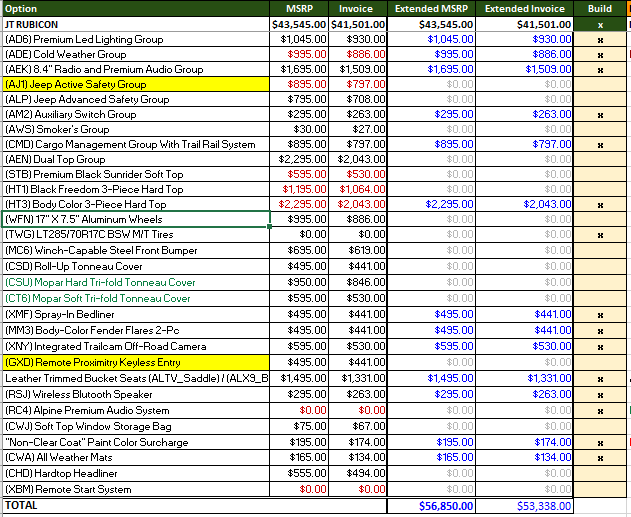Select the (STB) Premium Black Sunrider Soft Top cell
Screen dimensions: 631x517
coord(136,174)
